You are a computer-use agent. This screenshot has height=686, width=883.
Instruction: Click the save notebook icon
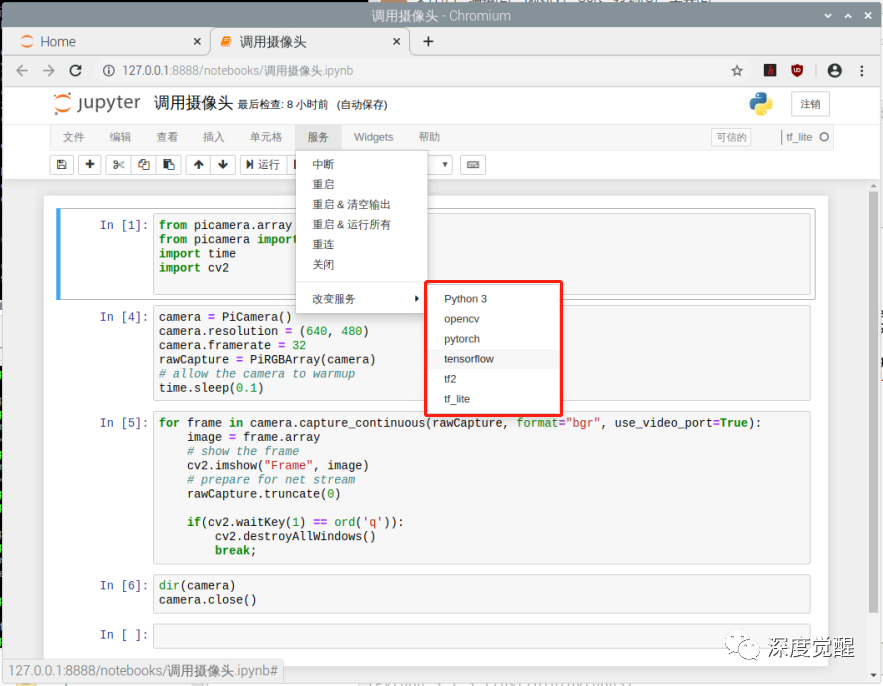[x=62, y=164]
